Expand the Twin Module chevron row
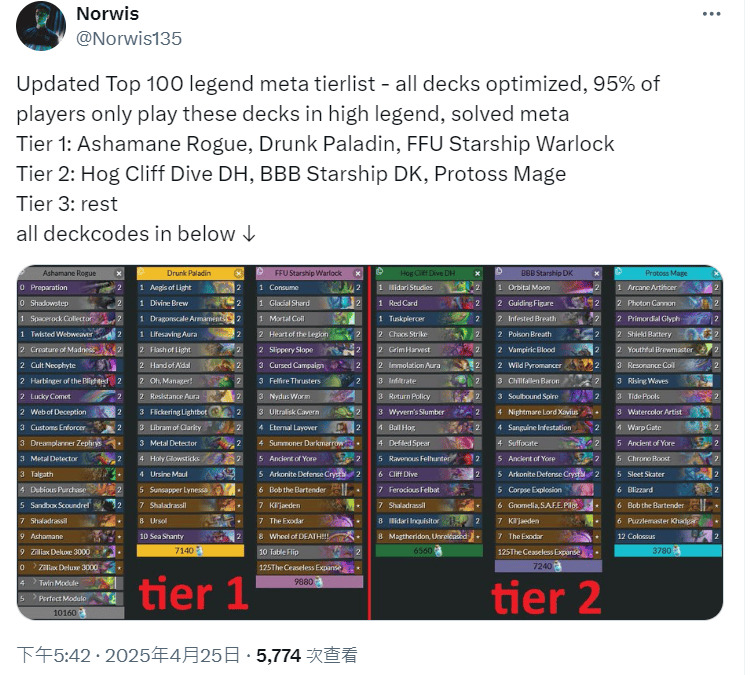 coord(34,583)
